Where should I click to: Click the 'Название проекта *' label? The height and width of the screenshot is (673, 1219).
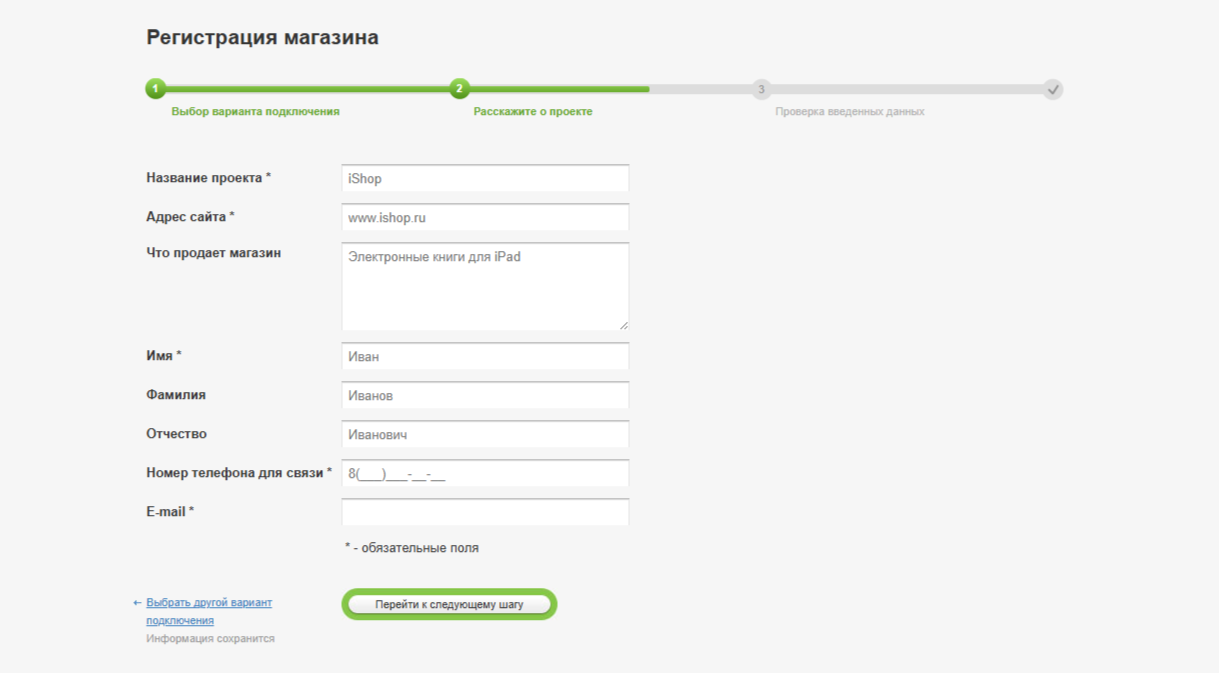pos(208,178)
